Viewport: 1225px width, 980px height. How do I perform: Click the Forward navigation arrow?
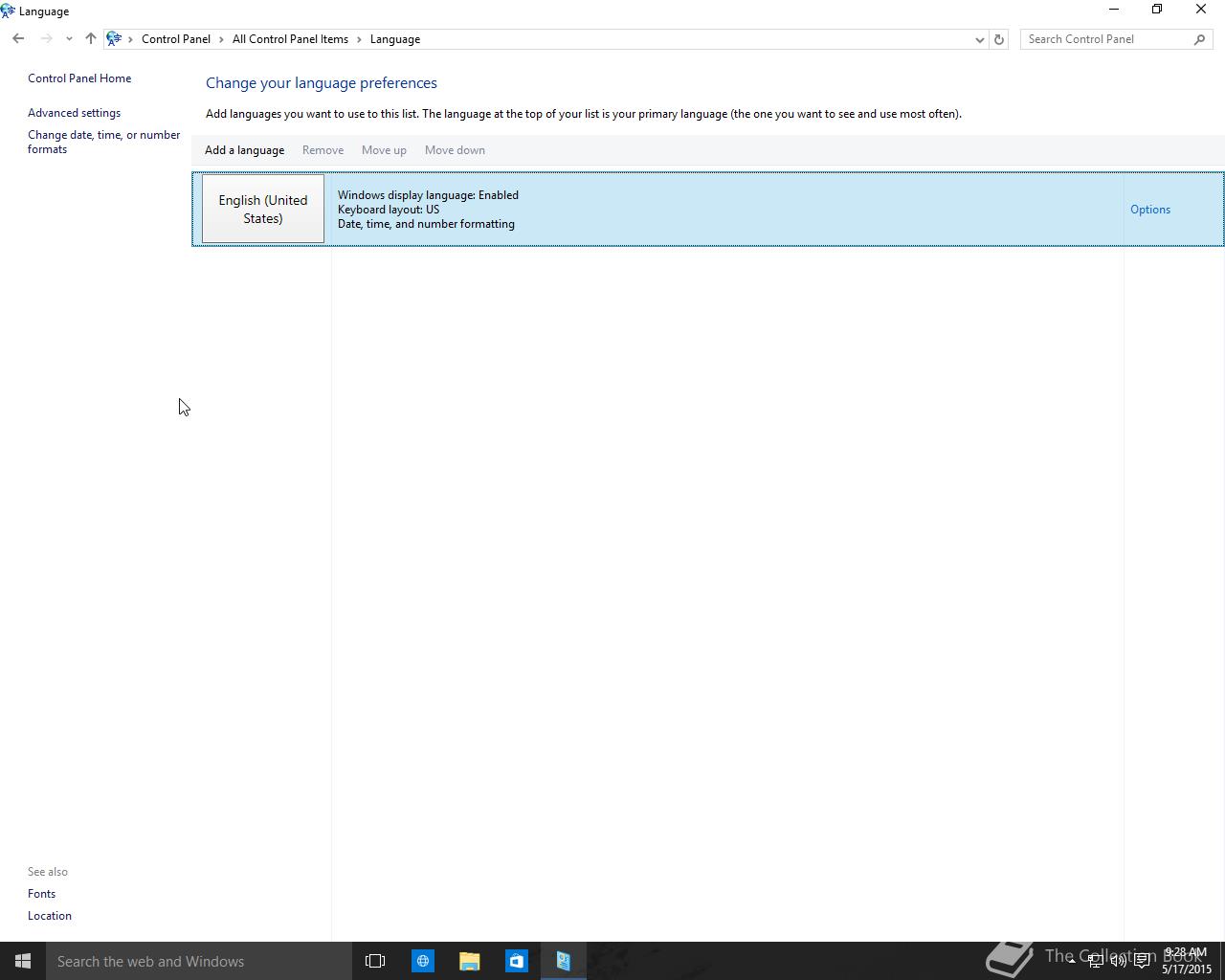pyautogui.click(x=46, y=39)
